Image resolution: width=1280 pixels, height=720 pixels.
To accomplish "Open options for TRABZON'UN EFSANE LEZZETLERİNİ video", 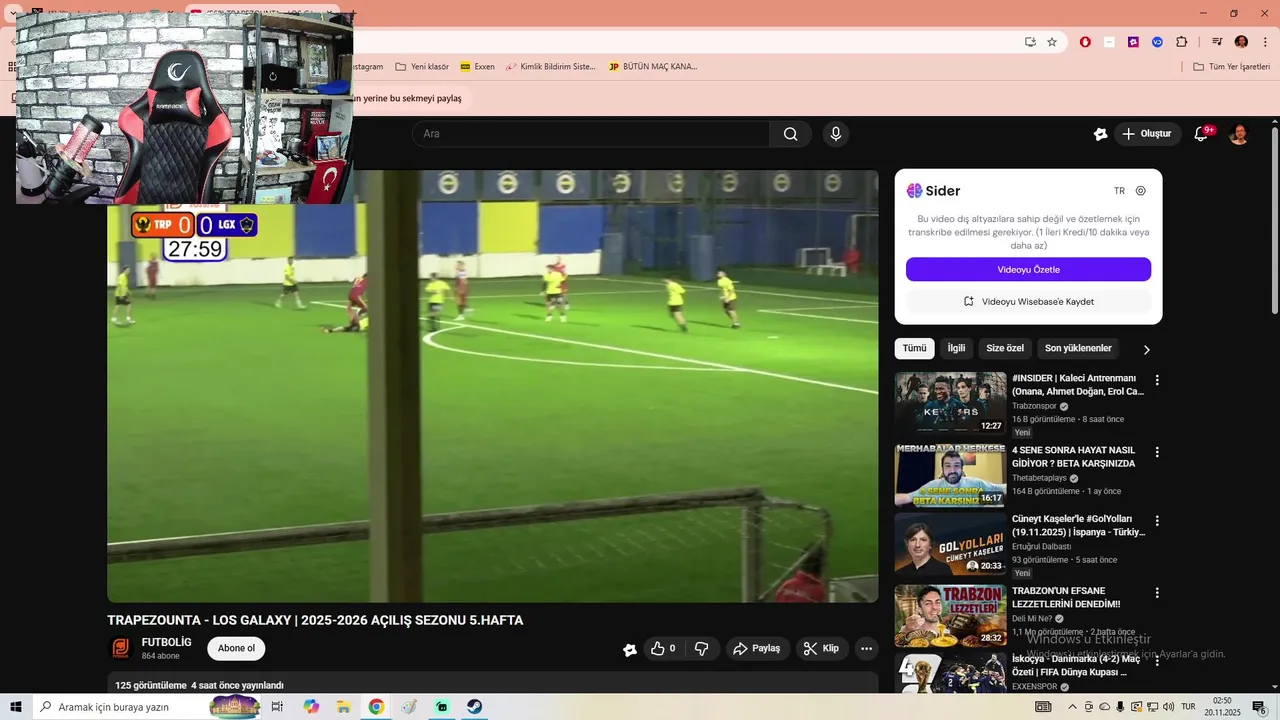I will click(1157, 593).
